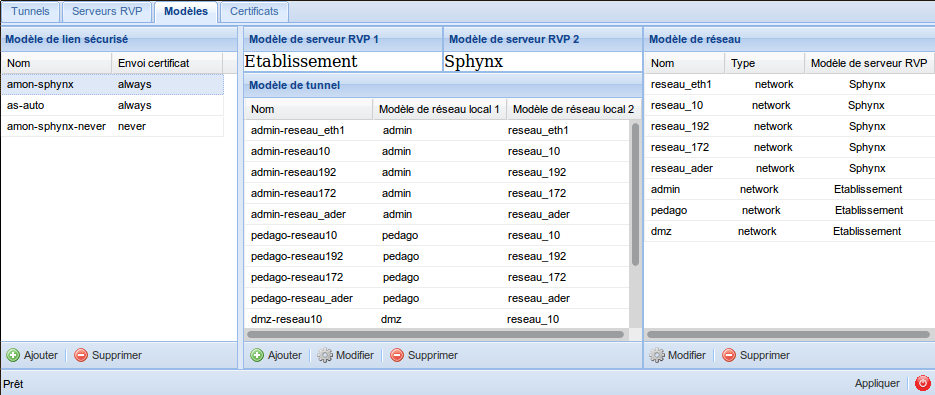Viewport: 935px width, 395px height.
Task: Click the red minus icon under tunnel model list
Action: (397, 355)
